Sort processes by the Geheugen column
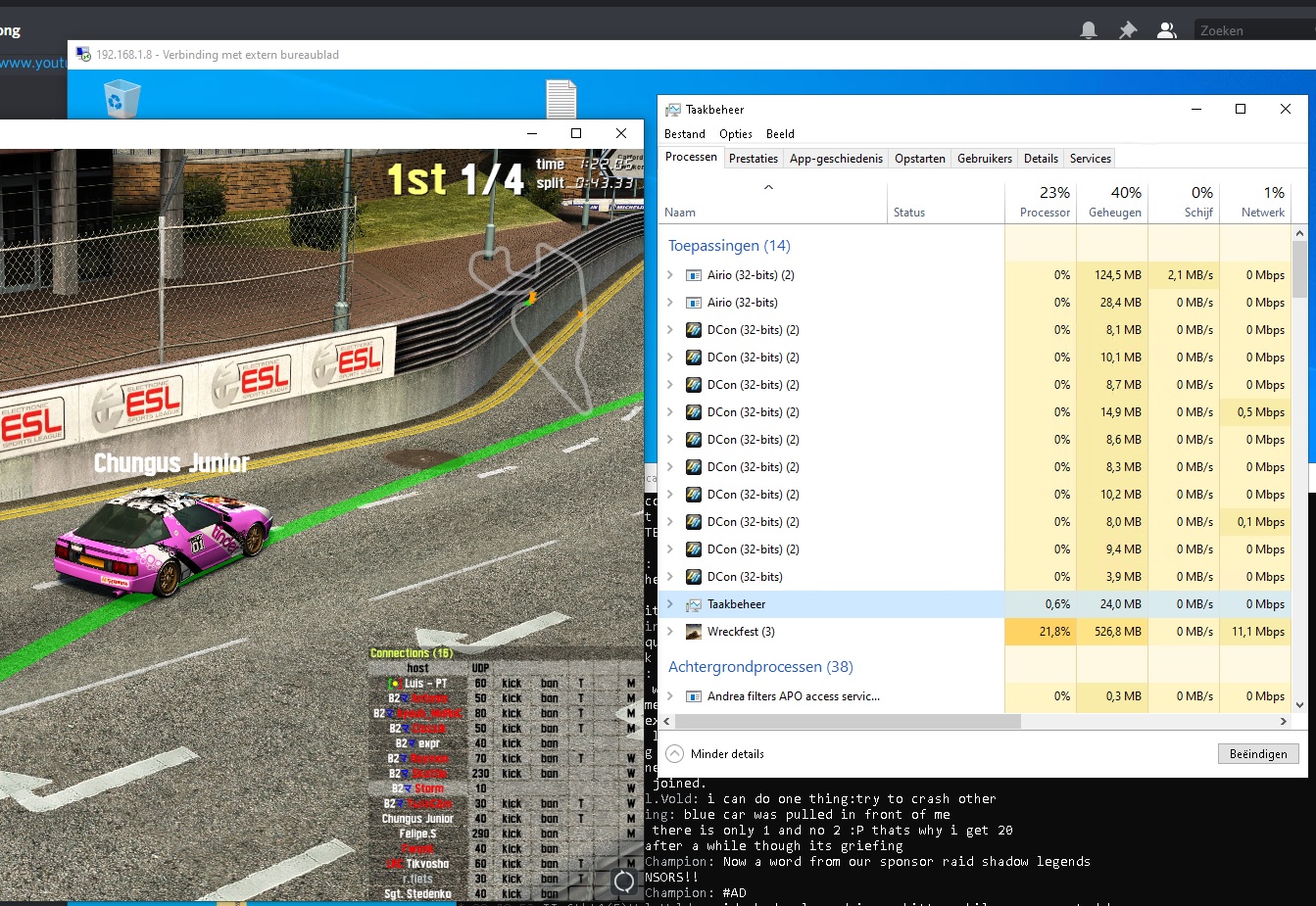 tap(1111, 201)
